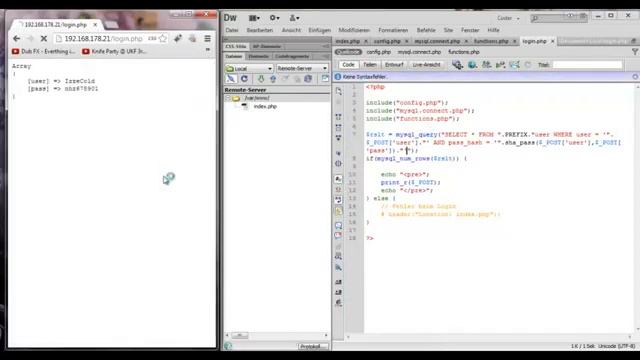Viewport: 640px width, 360px height.
Task: Switch to Entwurf design view
Action: pyautogui.click(x=394, y=64)
